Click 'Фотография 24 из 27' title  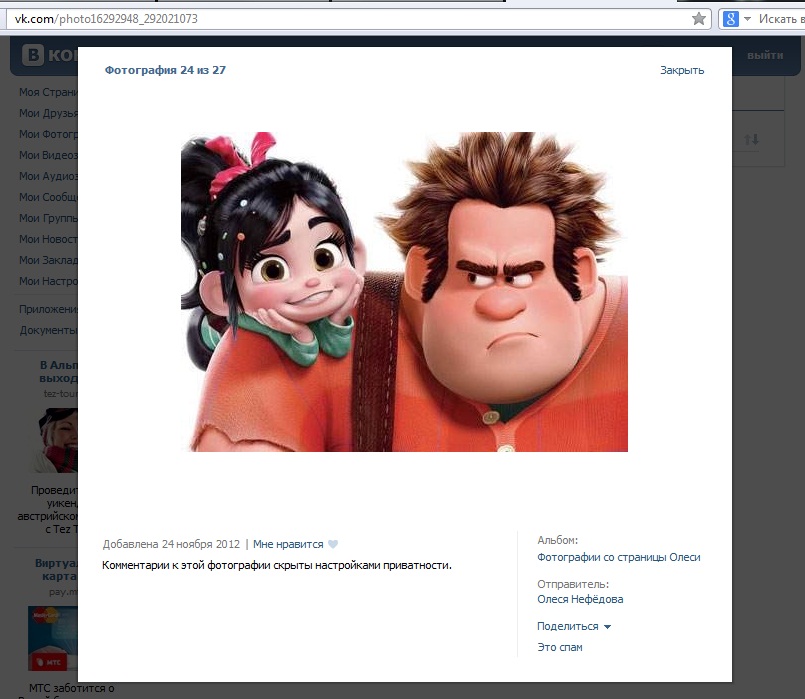tap(165, 70)
